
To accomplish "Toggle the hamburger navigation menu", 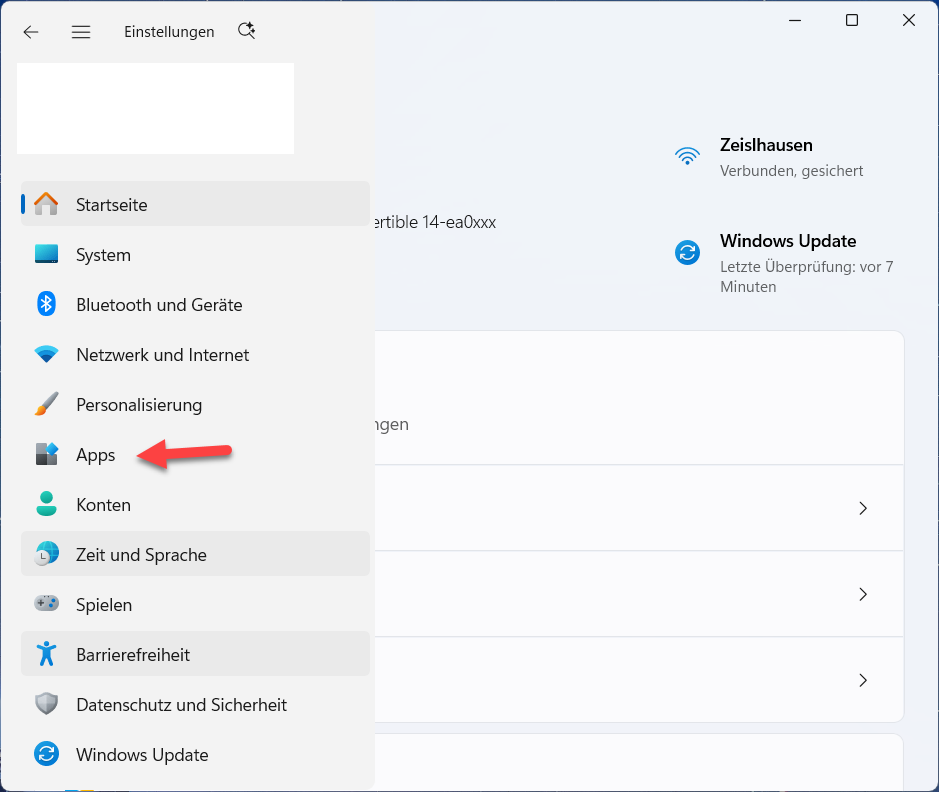I will (x=81, y=32).
